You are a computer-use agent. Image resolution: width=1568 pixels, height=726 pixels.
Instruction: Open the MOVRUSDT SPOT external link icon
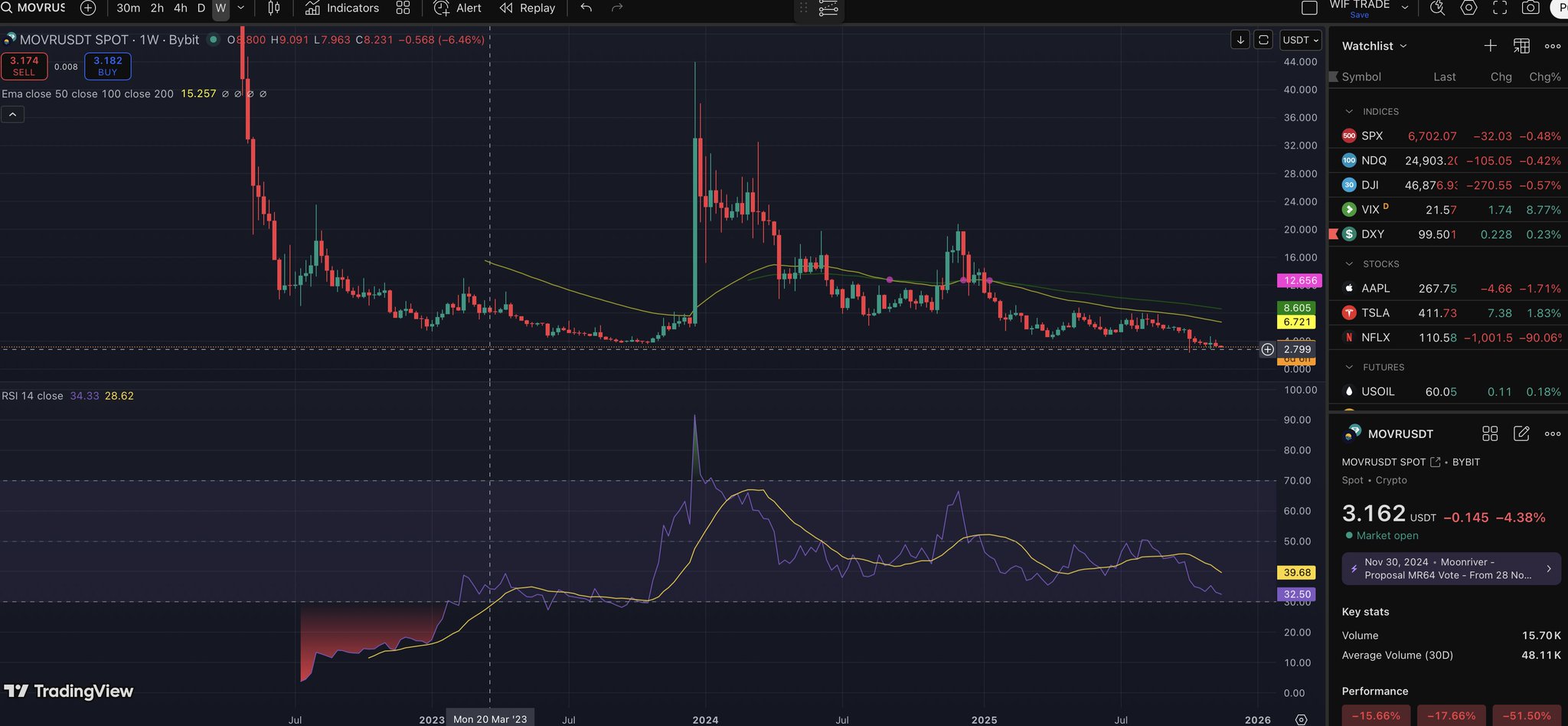(1435, 462)
